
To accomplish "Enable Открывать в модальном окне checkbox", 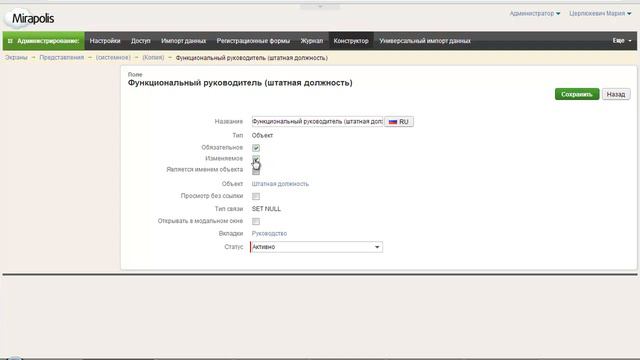I will [x=256, y=221].
